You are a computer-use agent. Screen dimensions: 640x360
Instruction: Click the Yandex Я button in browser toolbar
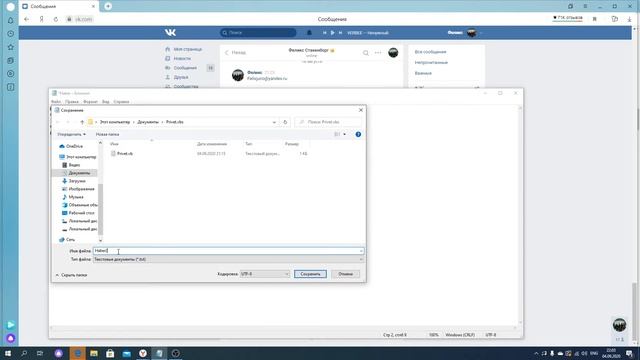click(x=41, y=19)
